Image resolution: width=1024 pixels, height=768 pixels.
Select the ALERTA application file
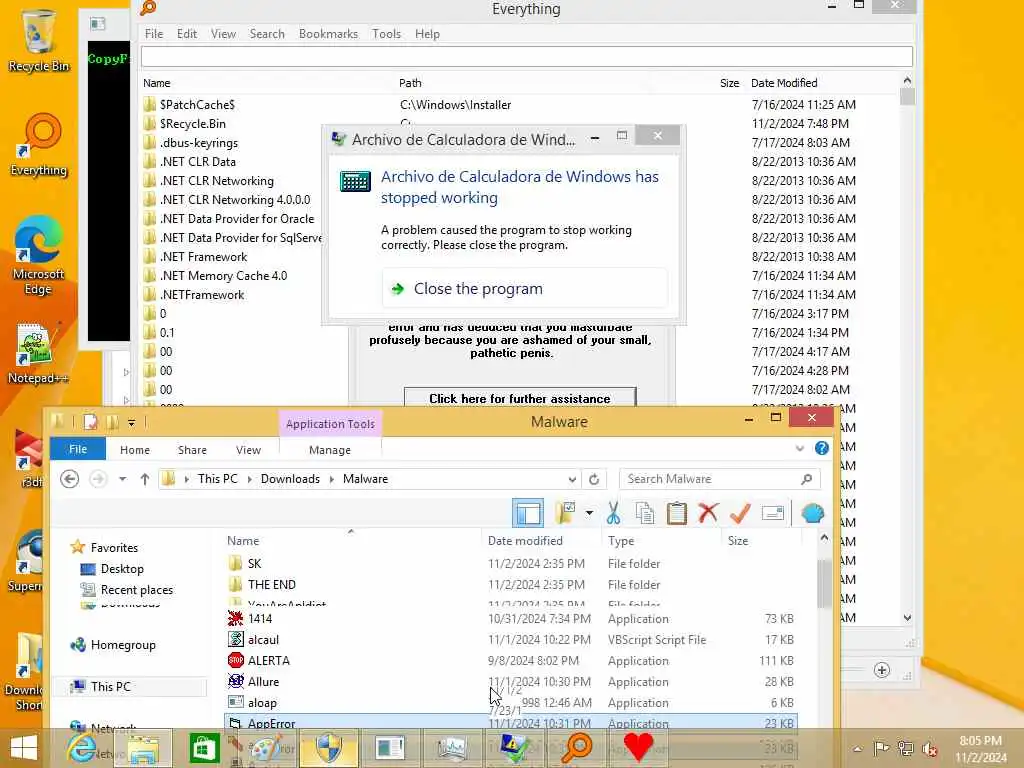[511, 660]
